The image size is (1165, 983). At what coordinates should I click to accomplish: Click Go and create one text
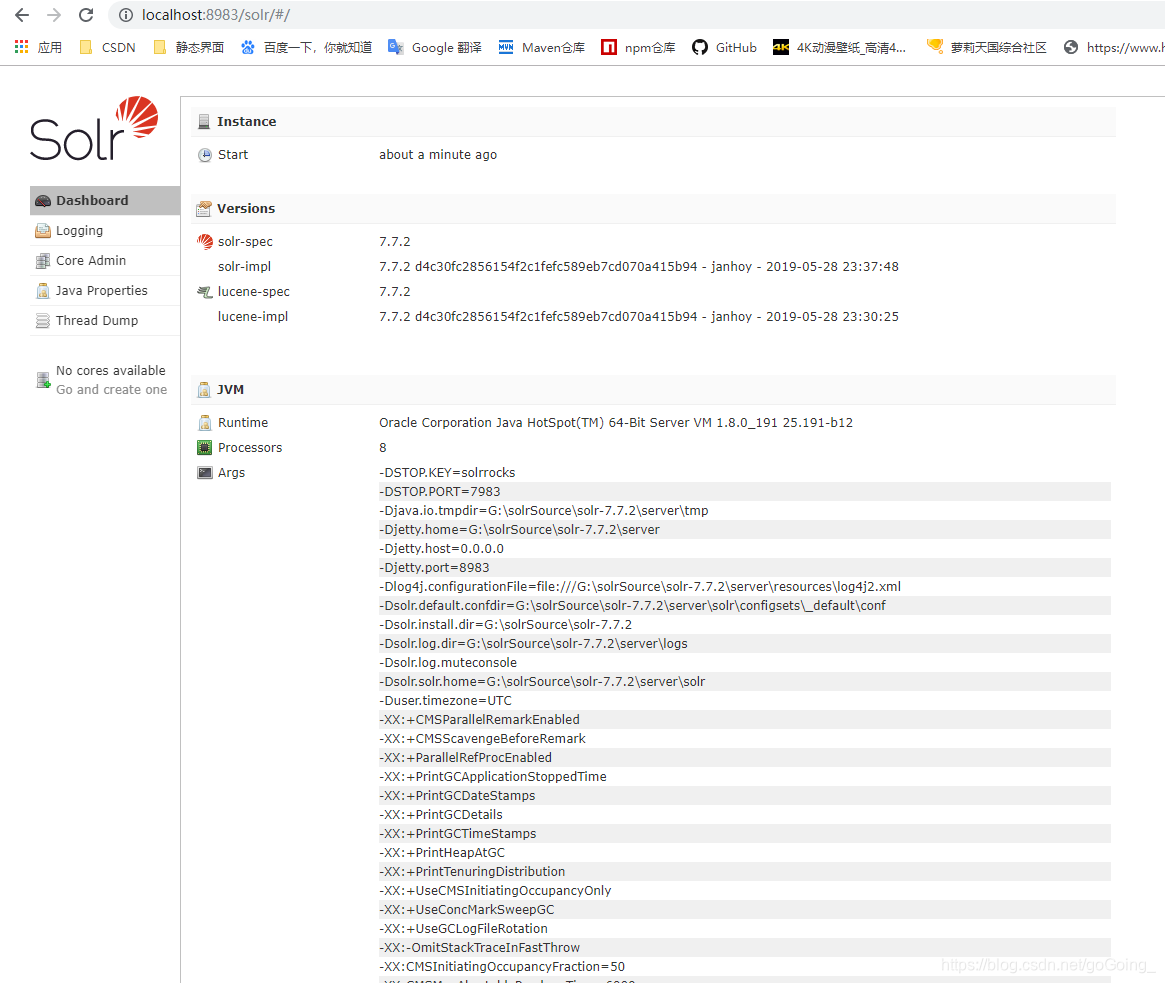pos(111,389)
